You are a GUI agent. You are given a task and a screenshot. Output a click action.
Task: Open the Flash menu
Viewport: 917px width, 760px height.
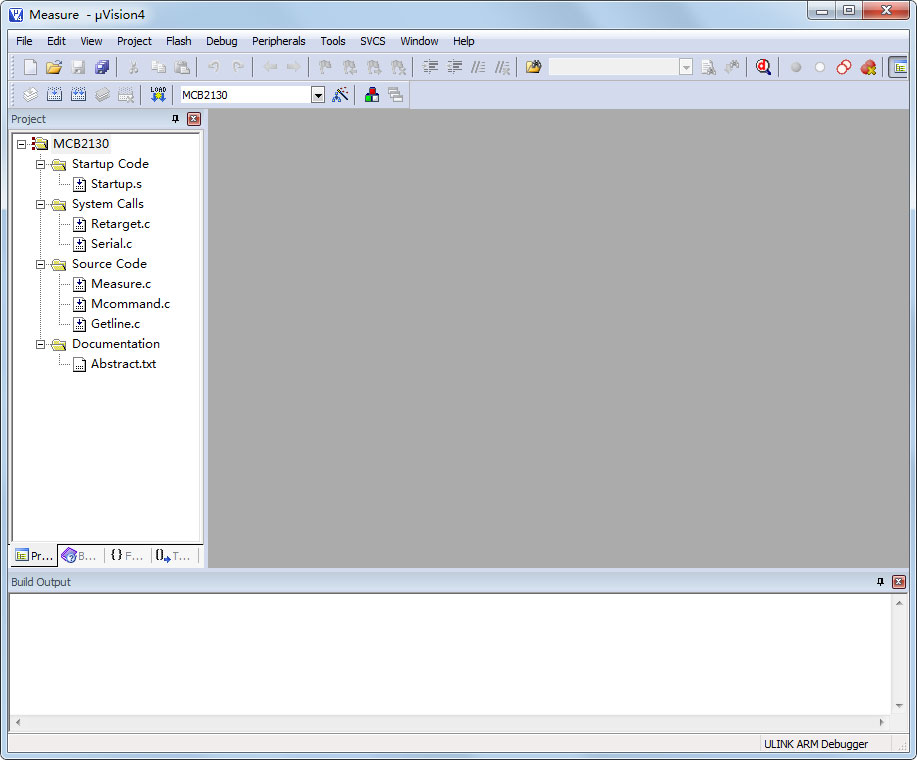178,41
